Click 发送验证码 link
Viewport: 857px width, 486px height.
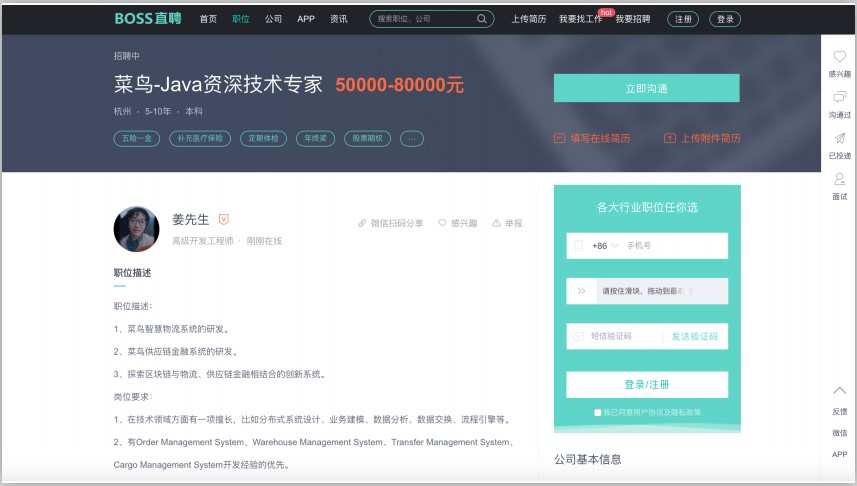(695, 336)
